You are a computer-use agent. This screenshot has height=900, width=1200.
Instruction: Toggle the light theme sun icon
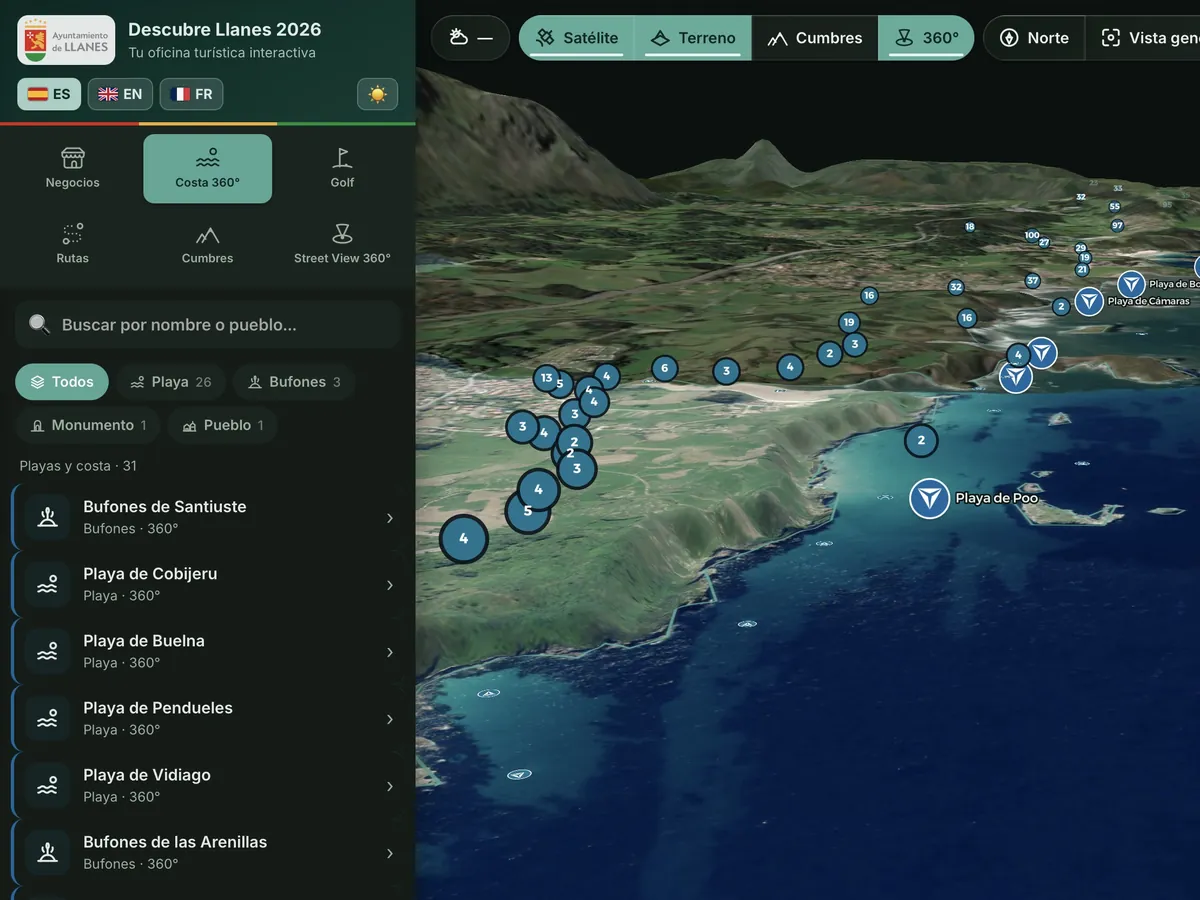coord(377,94)
